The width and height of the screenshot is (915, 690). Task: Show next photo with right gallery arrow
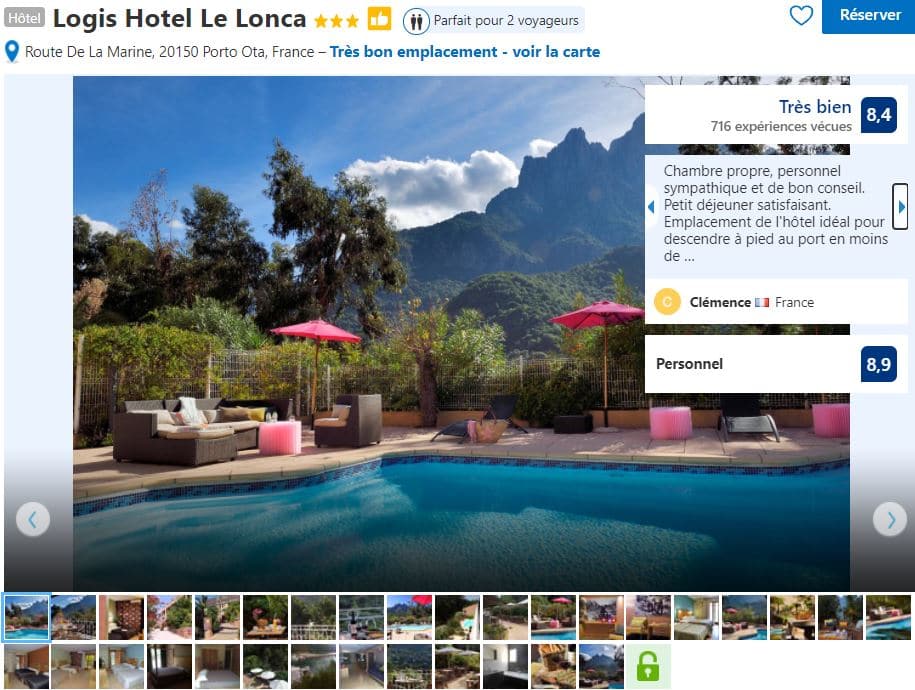click(x=889, y=519)
